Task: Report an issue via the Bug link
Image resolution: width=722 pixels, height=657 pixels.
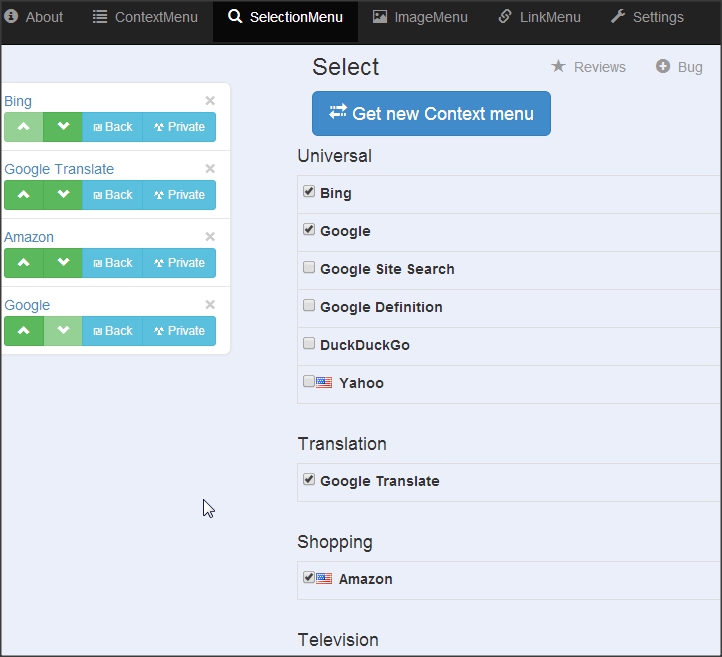Action: click(x=680, y=67)
